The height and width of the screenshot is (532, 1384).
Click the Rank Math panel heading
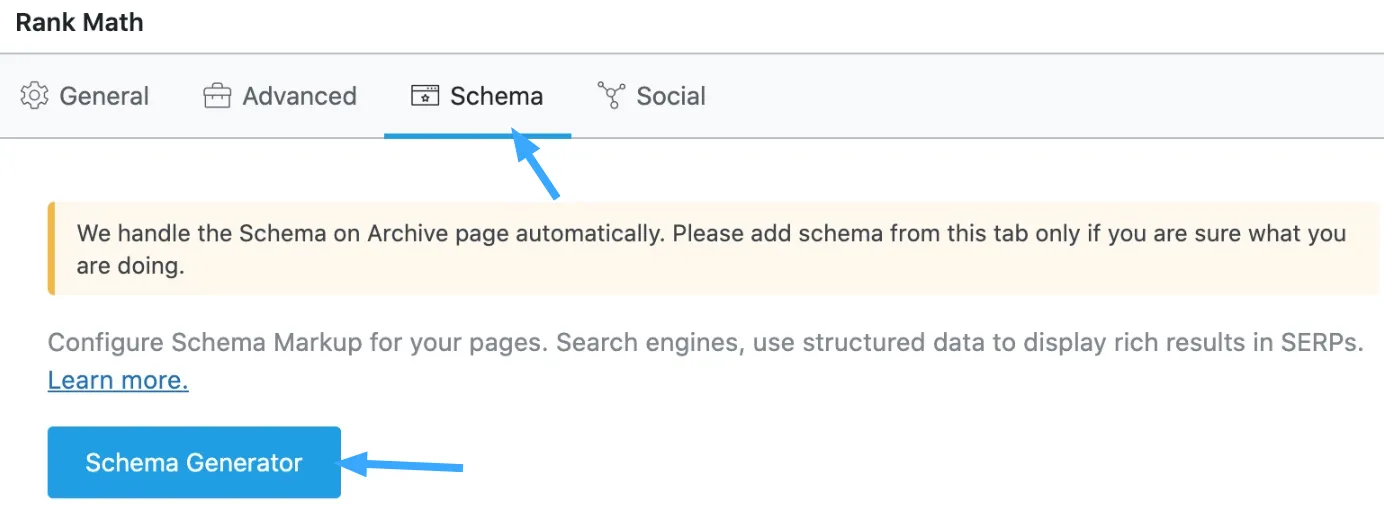point(79,23)
